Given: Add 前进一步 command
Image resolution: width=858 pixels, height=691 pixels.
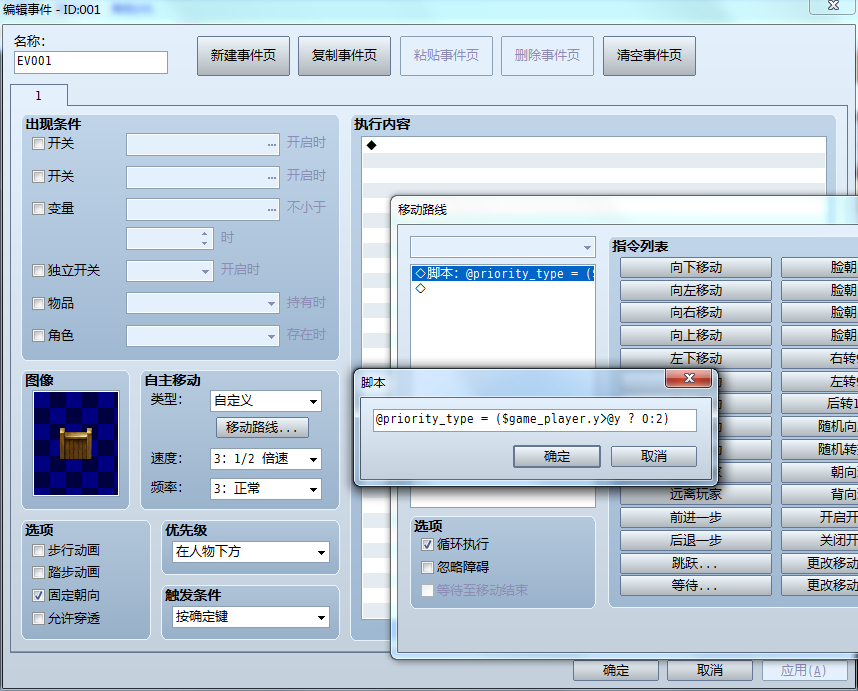Looking at the screenshot, I should 696,518.
